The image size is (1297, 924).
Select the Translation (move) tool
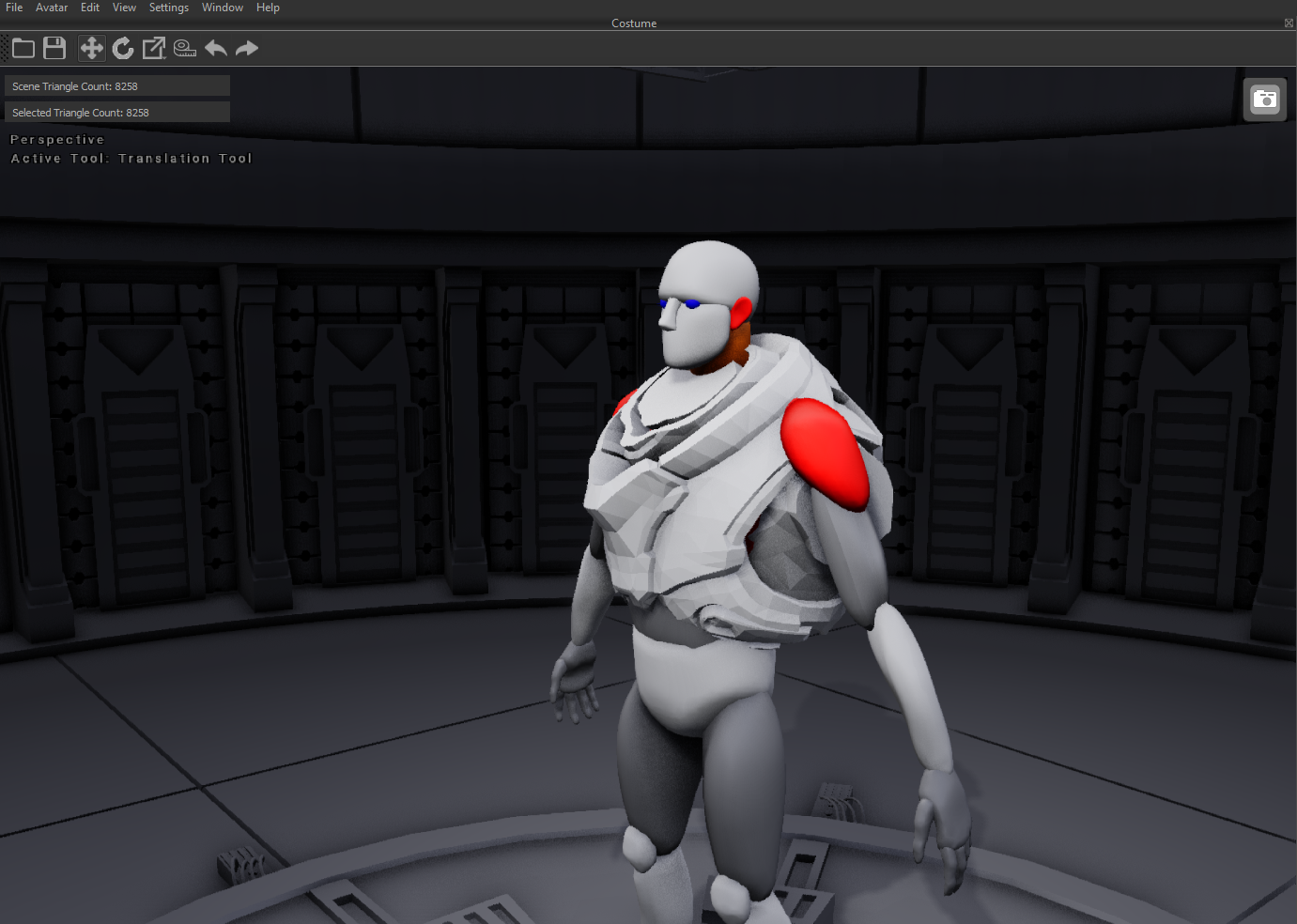[x=91, y=48]
